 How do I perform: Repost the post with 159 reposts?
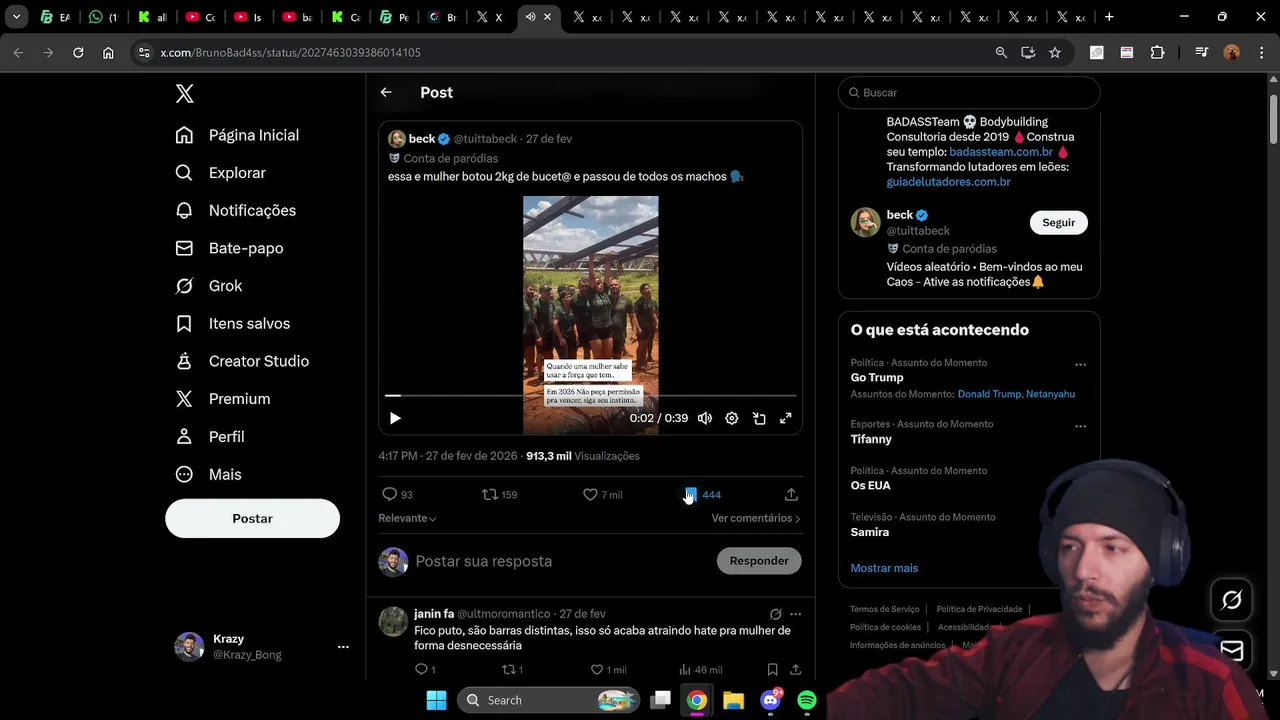pos(490,494)
